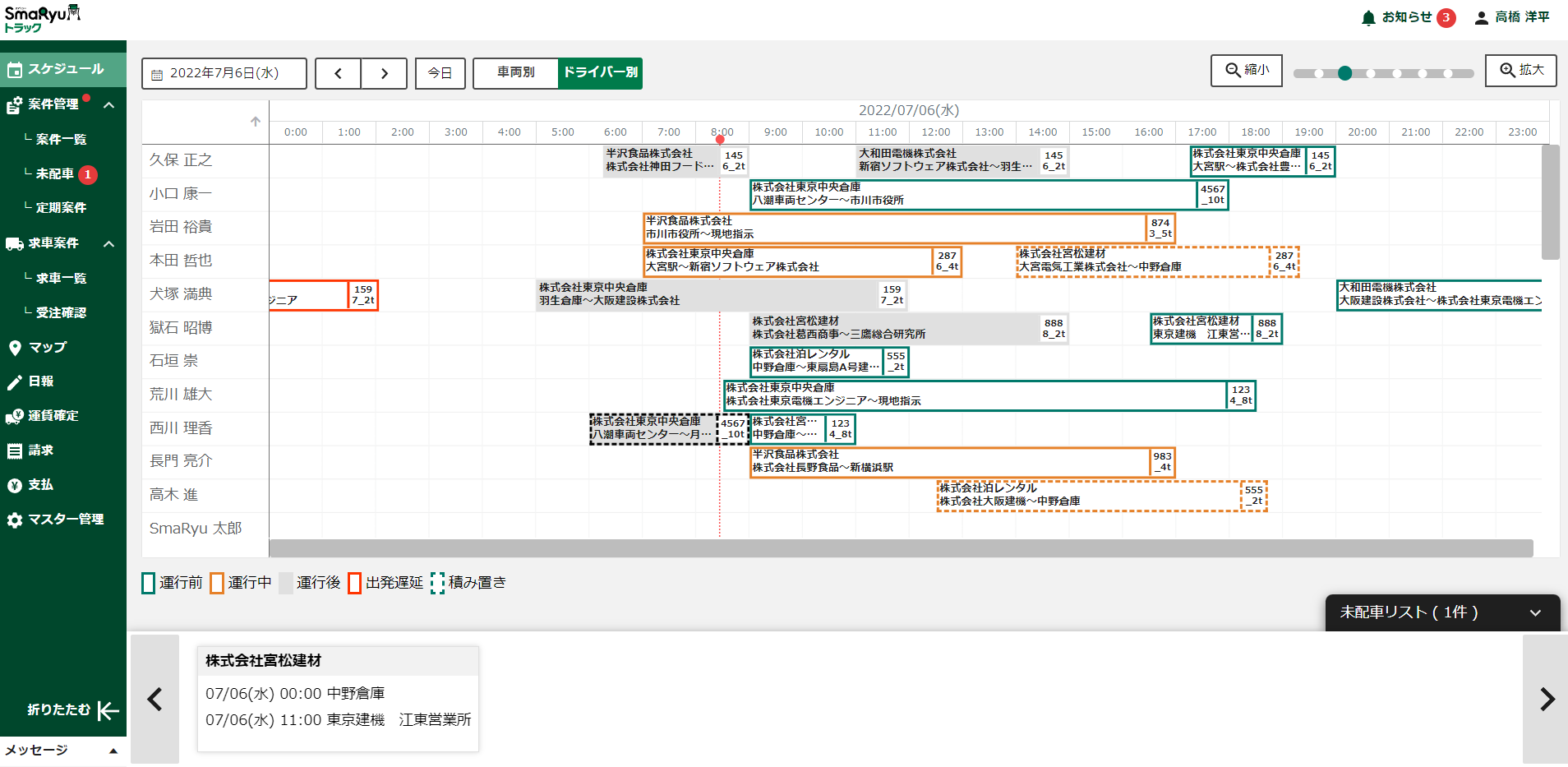Collapse the 求車案件 section chevron
Image resolution: width=1568 pixels, height=767 pixels.
[x=108, y=243]
